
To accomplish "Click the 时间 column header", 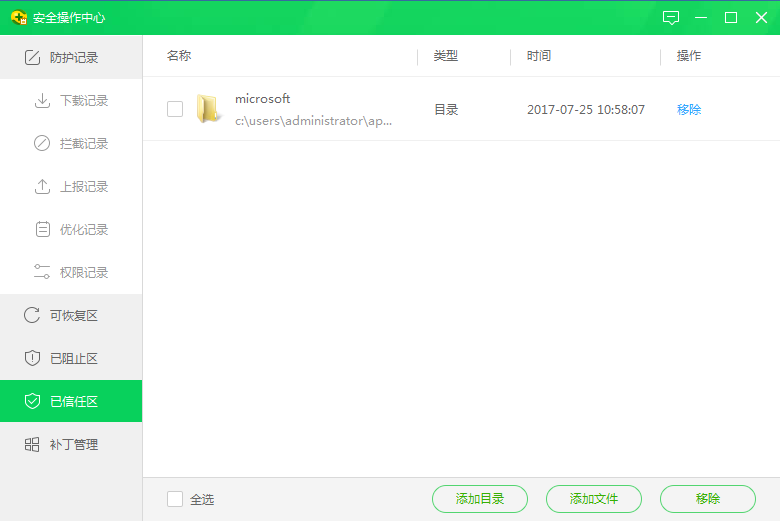I will point(539,56).
